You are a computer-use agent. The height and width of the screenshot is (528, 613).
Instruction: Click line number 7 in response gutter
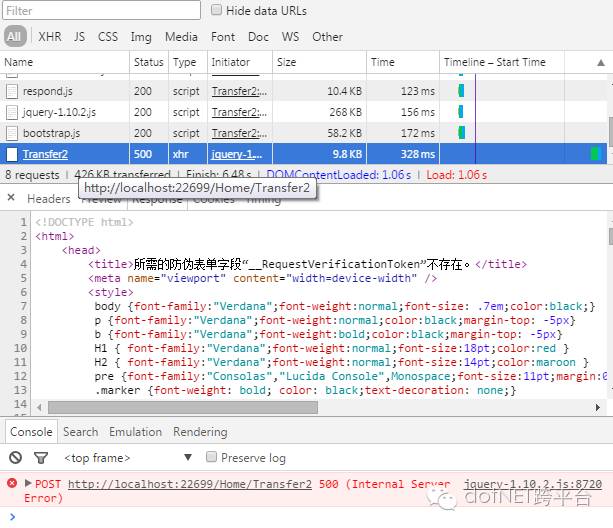(23, 306)
